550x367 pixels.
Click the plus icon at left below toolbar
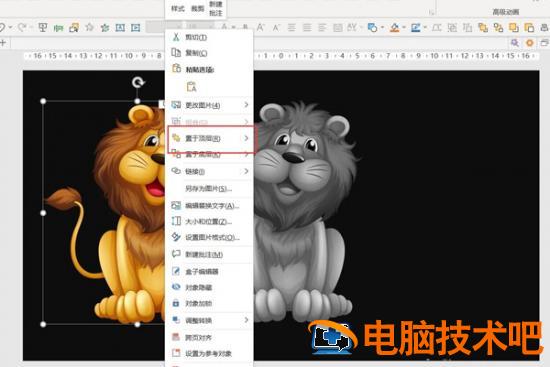tap(3, 43)
